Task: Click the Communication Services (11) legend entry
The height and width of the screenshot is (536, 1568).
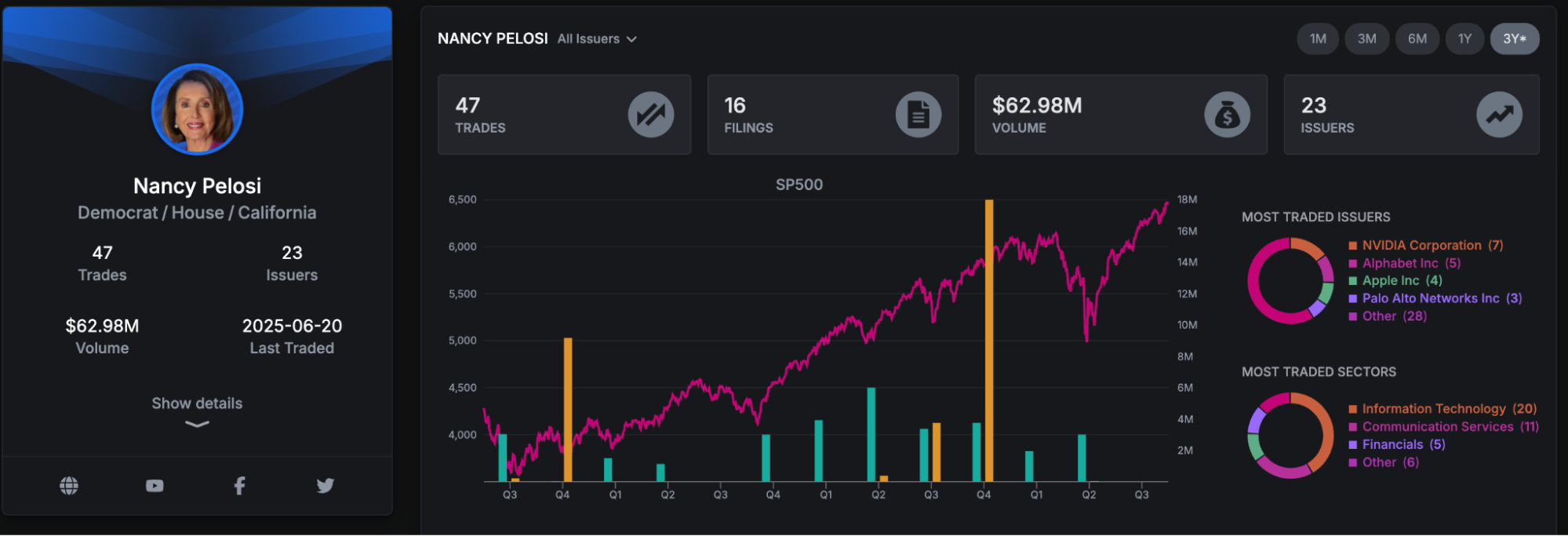Action: coord(1443,427)
